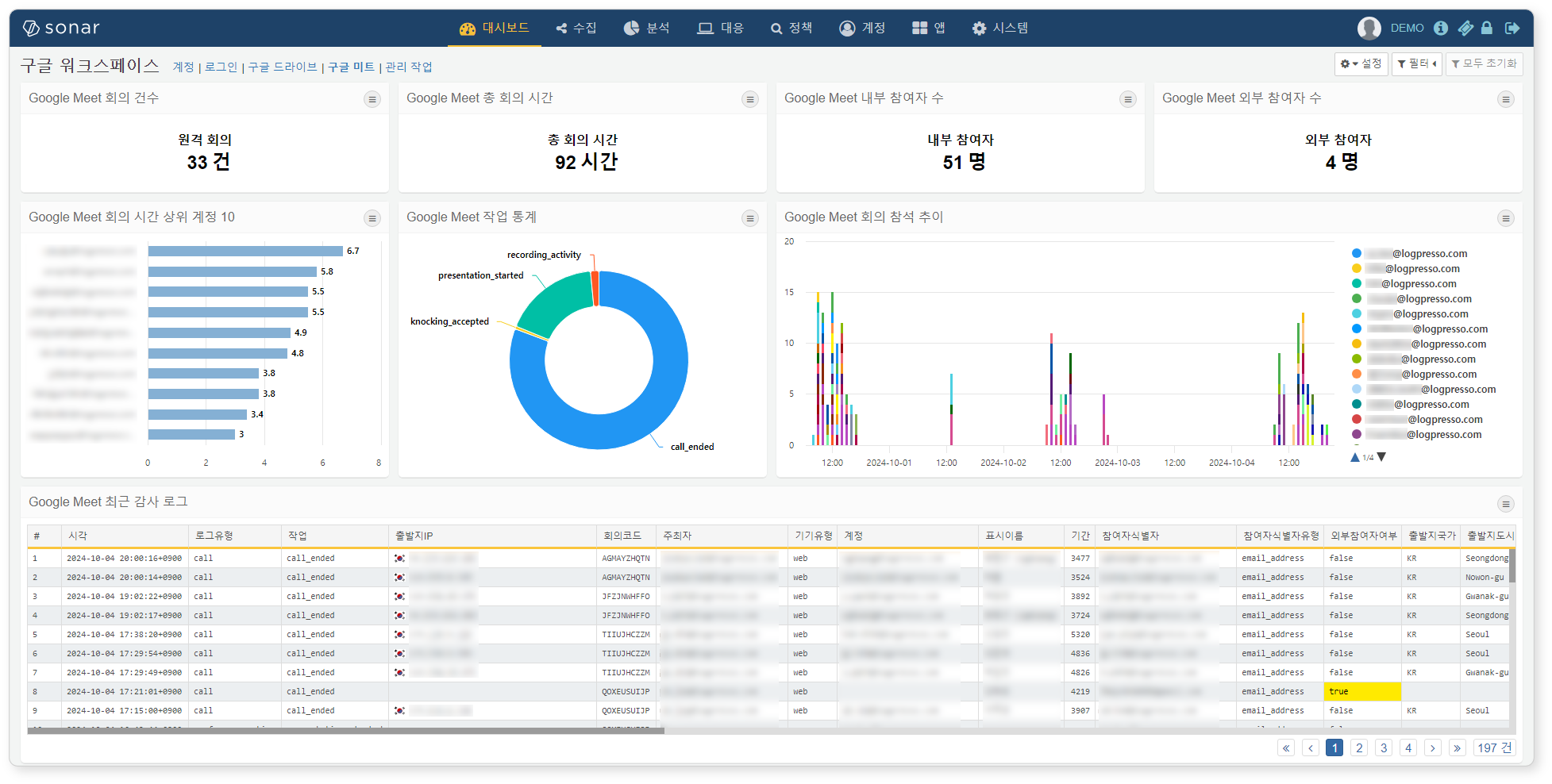The width and height of the screenshot is (1552, 784).
Task: Open widget menu for Google Meet 회의 건수
Action: tap(372, 99)
